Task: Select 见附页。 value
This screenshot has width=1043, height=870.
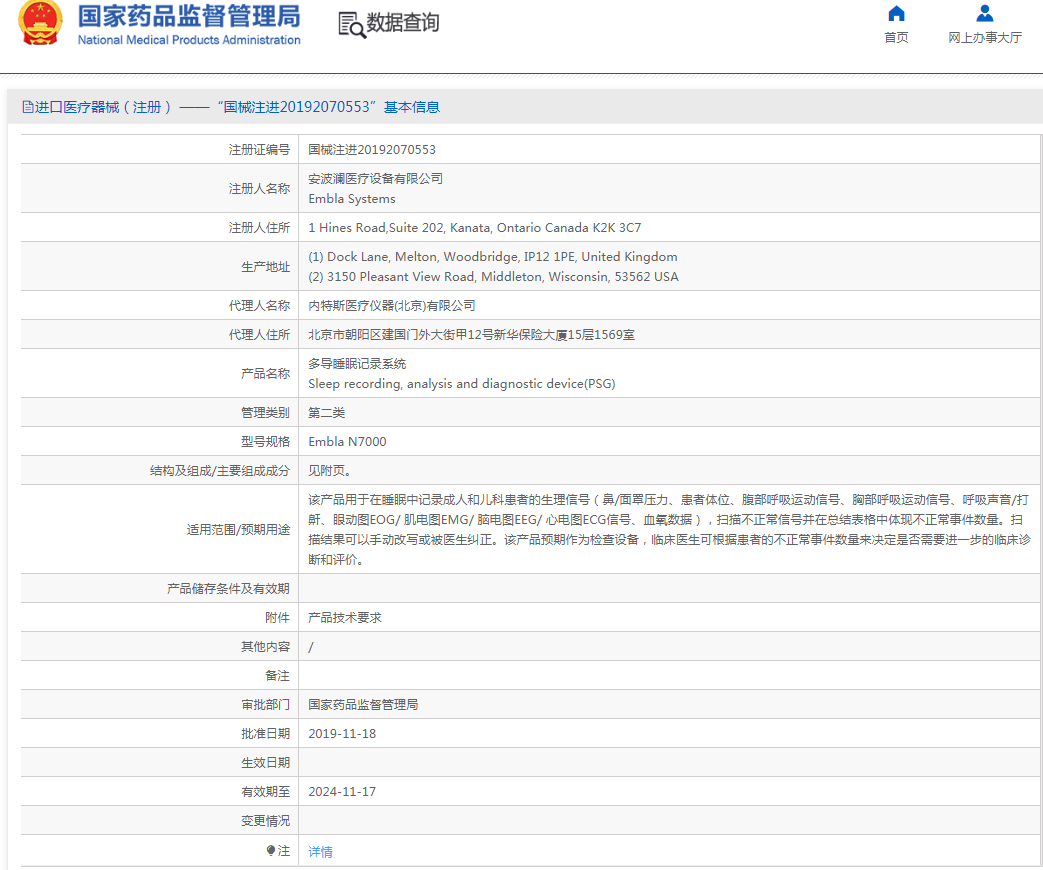Action: click(x=330, y=471)
